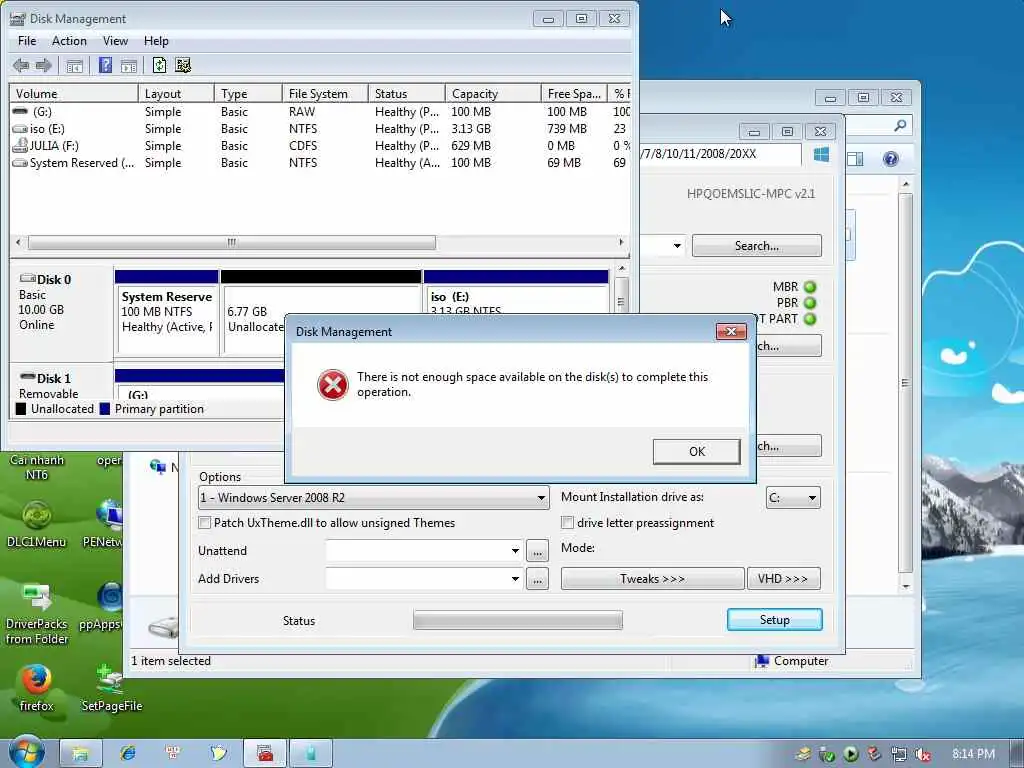Click the search magnifier icon in Explorer window

900,125
